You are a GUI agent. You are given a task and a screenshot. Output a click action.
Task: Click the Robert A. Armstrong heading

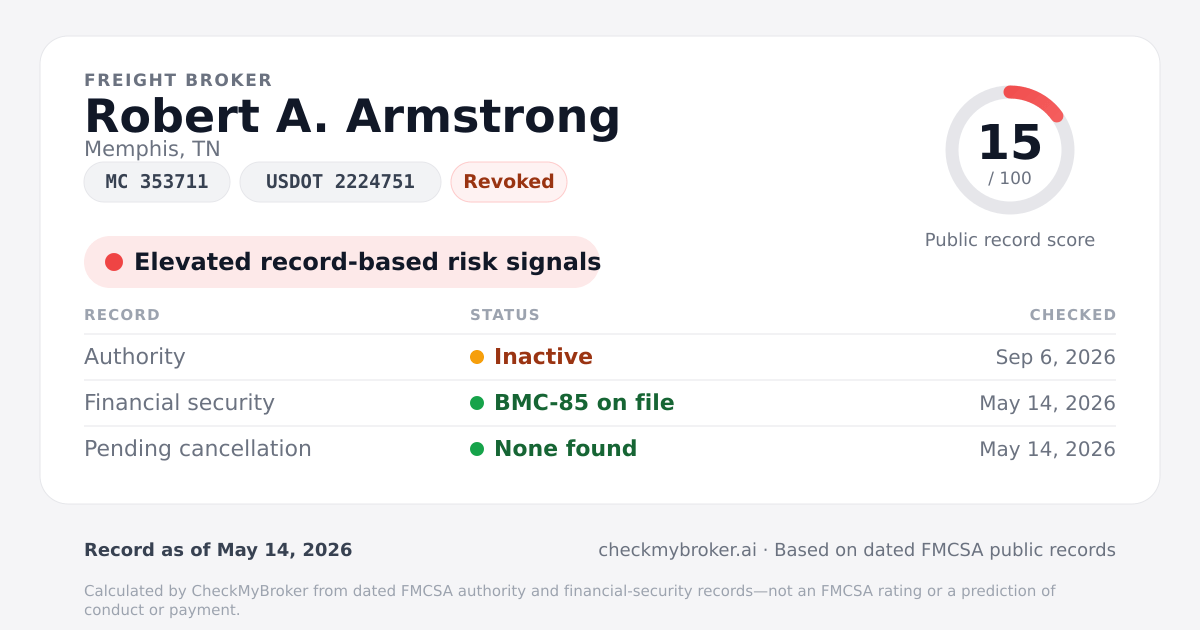pos(352,116)
